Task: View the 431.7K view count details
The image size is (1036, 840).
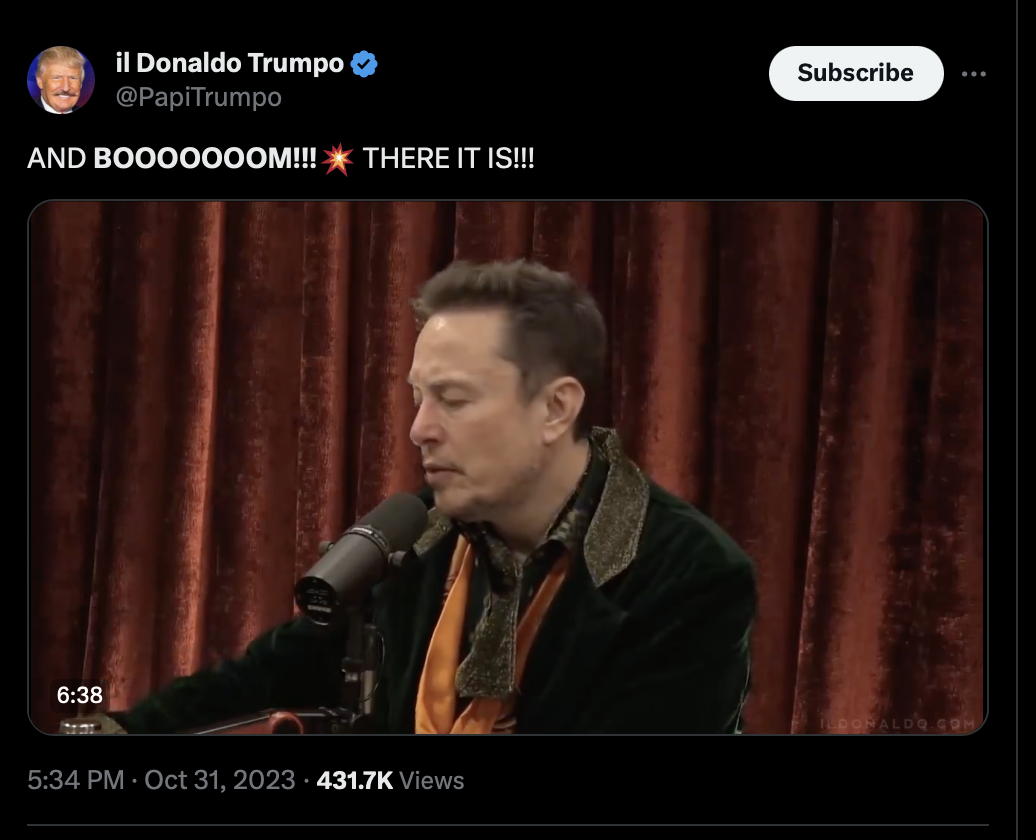Action: coord(355,781)
